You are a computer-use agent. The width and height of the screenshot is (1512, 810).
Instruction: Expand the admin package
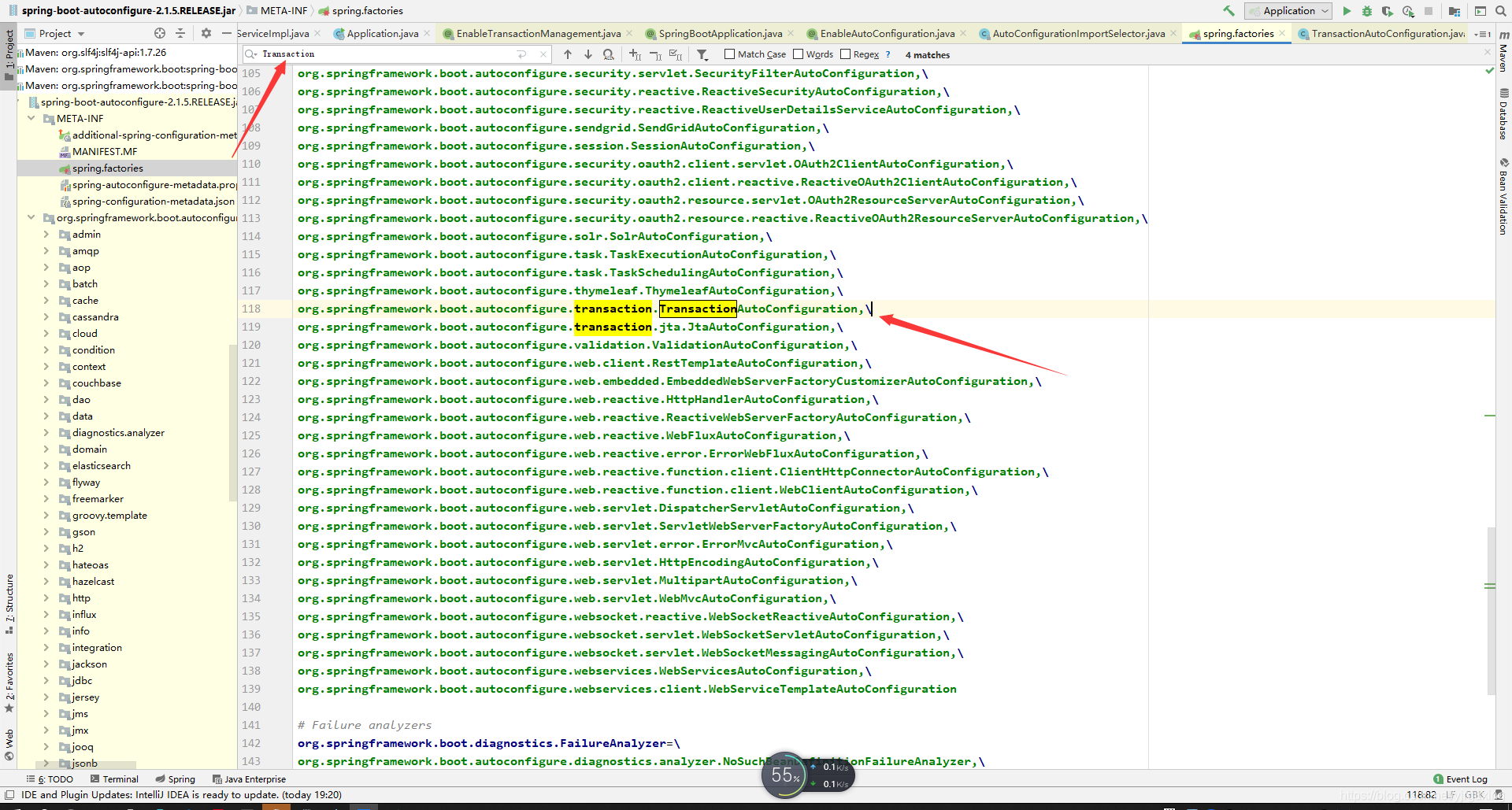[46, 235]
